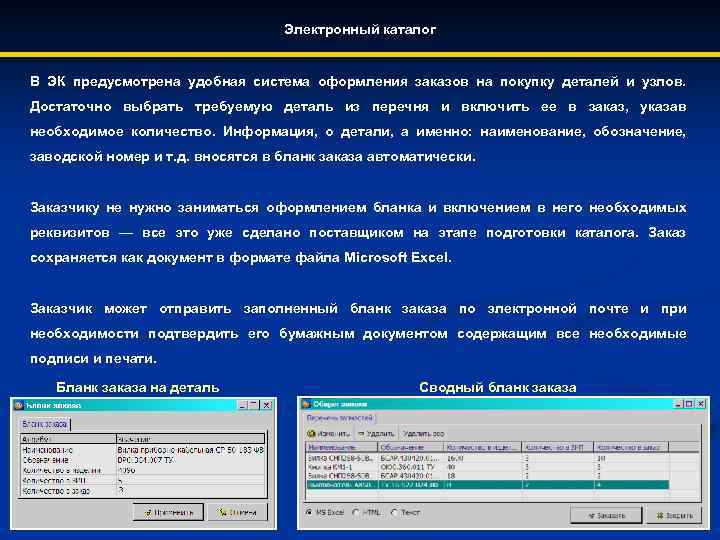720x540 pixels.
Task: Click 'Отмена' in the order form window
Action: [237, 512]
